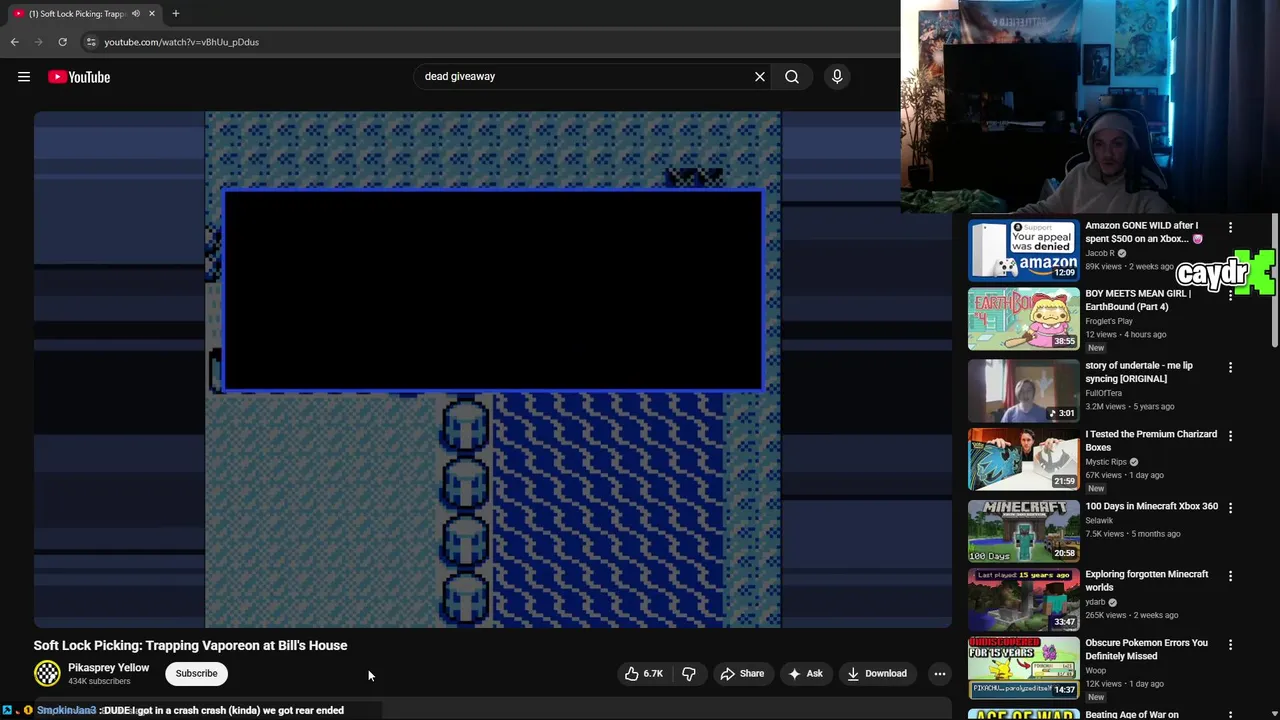Open the Share dialog
This screenshot has width=1280, height=720.
(742, 674)
